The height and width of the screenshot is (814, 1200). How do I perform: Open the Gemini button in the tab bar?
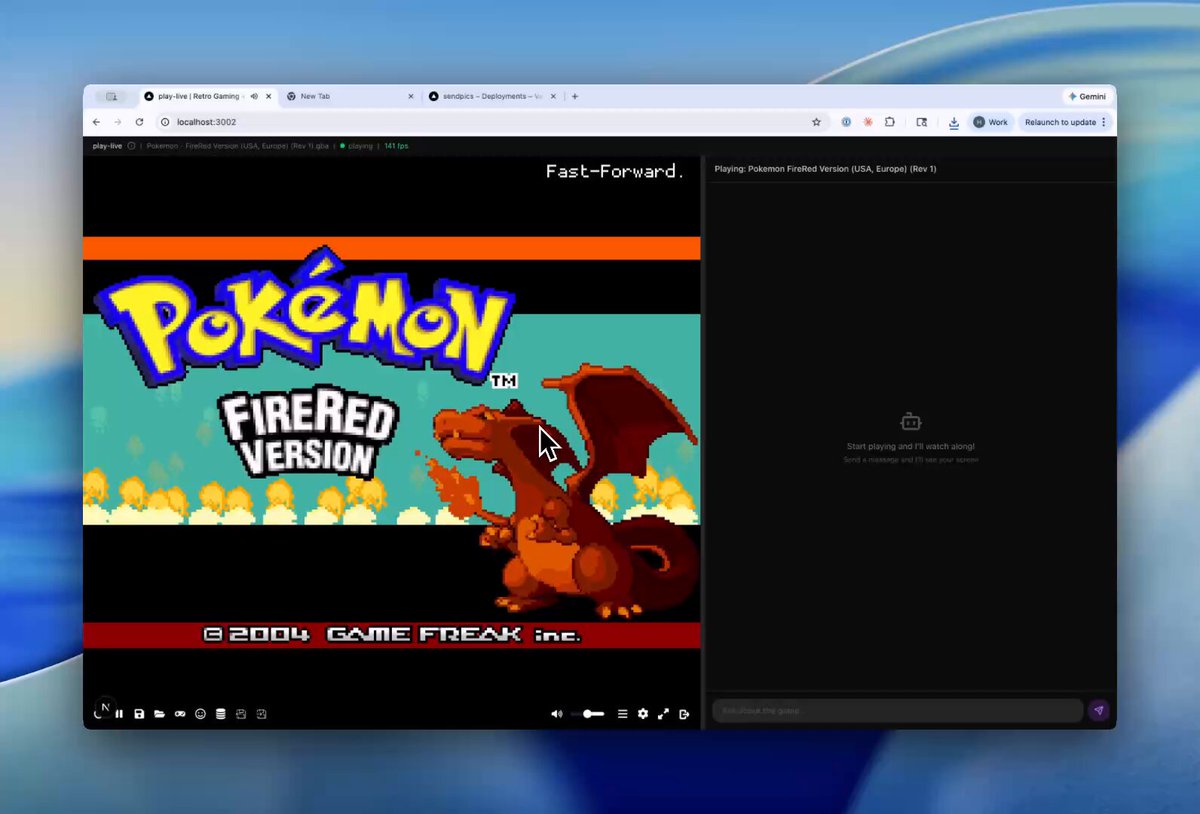coord(1087,96)
